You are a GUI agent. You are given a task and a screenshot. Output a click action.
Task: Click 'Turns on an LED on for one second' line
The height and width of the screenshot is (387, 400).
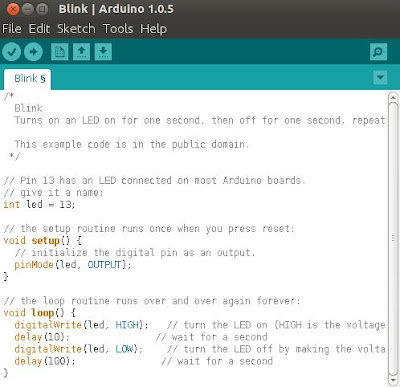tap(109, 120)
